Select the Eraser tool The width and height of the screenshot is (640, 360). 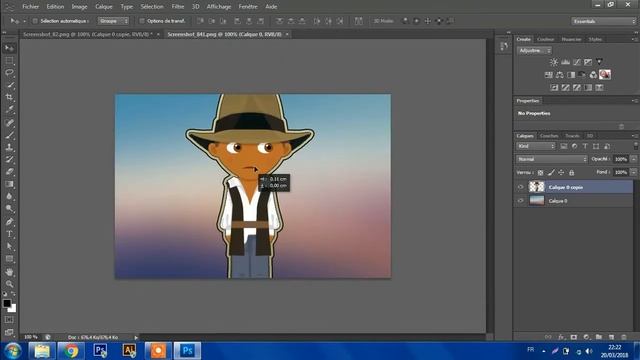coord(9,171)
